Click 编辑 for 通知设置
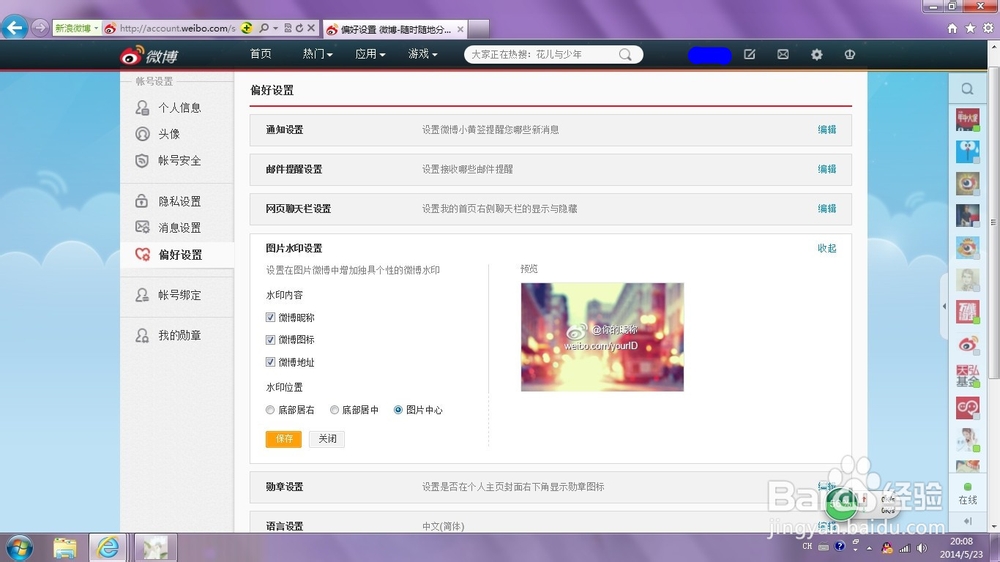This screenshot has height=562, width=1000. pyautogui.click(x=827, y=129)
